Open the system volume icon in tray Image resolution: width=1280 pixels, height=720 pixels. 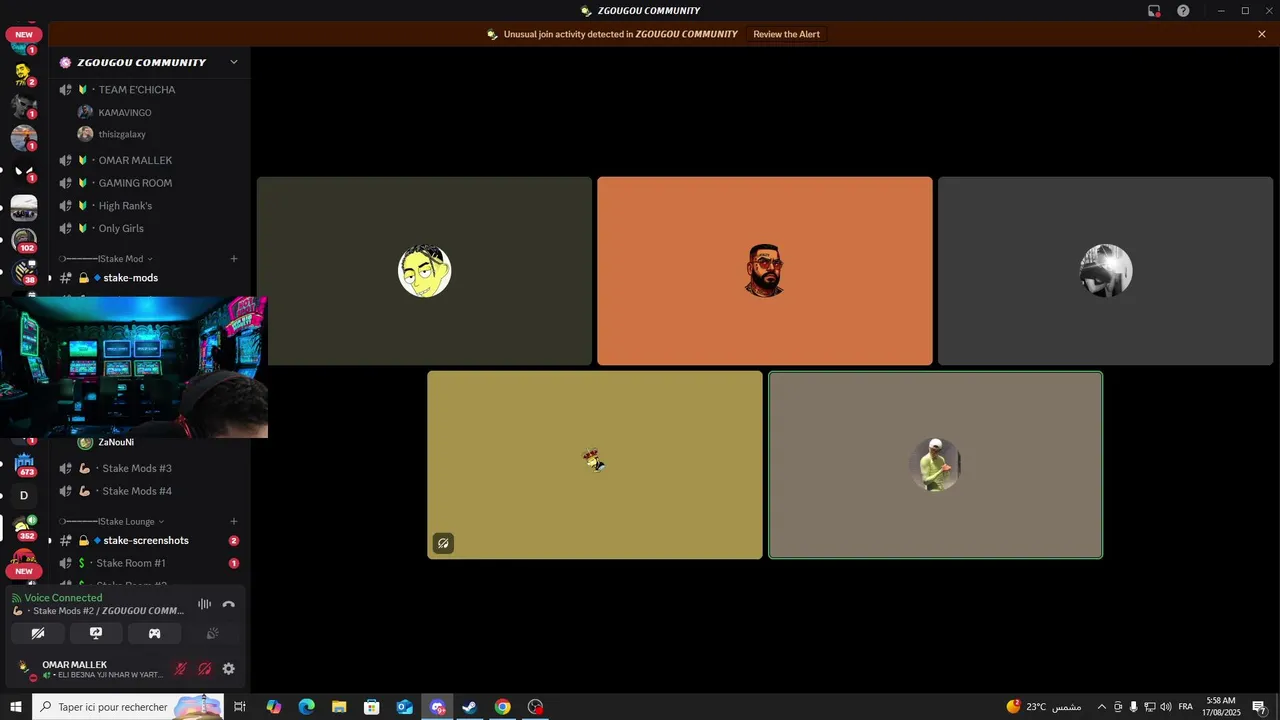[x=1165, y=707]
